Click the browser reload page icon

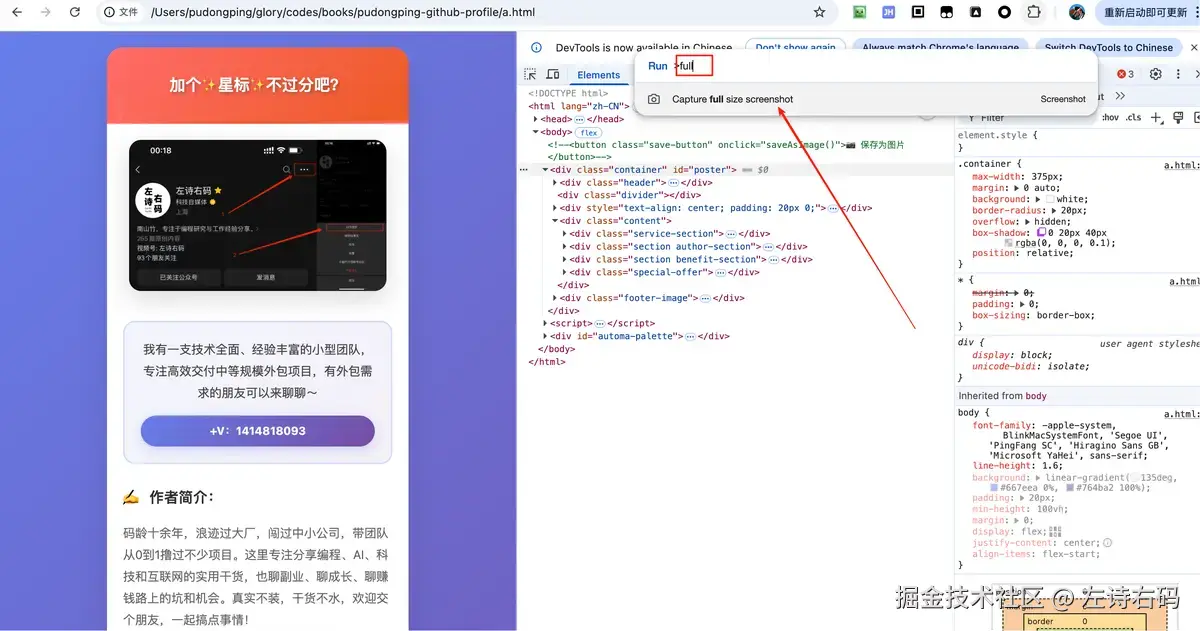(x=75, y=12)
